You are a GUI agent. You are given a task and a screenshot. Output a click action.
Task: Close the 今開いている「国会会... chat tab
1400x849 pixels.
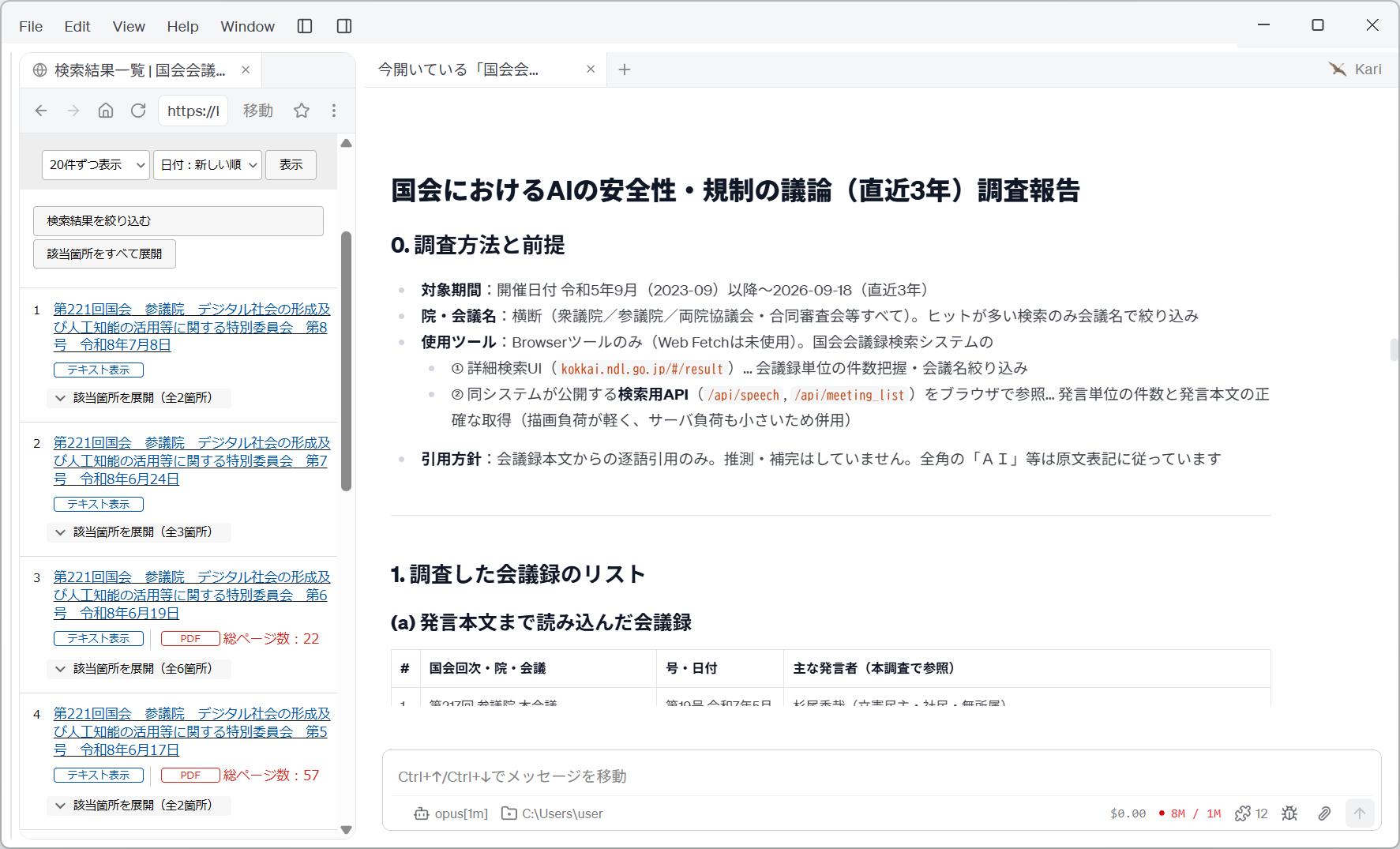pyautogui.click(x=591, y=69)
